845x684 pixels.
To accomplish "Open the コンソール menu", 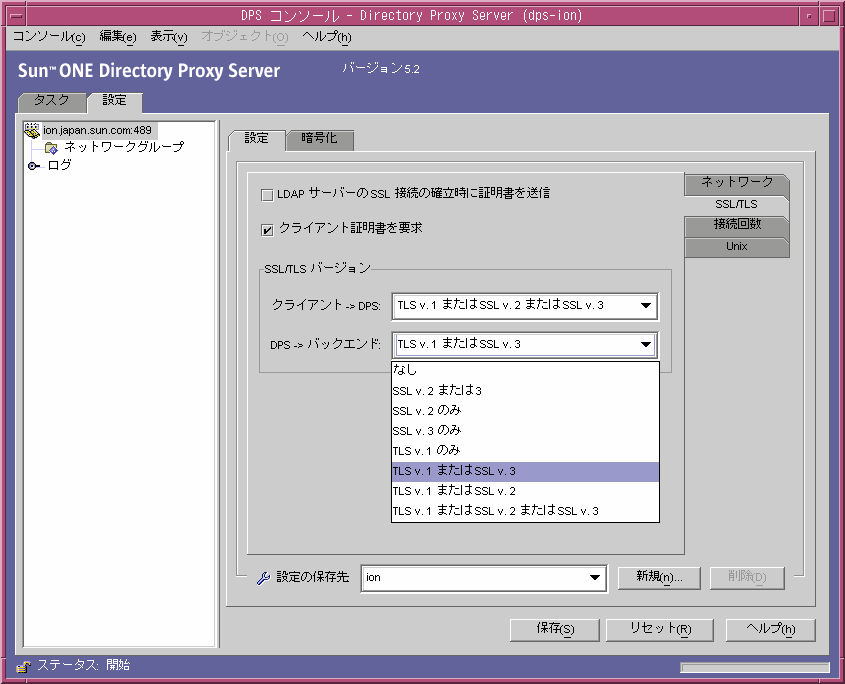I will click(49, 37).
